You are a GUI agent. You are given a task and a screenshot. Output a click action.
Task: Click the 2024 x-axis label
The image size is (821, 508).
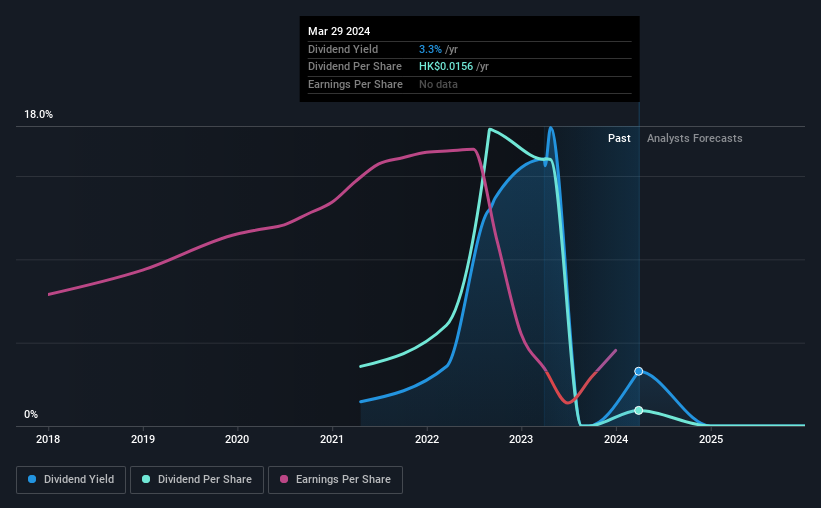(616, 439)
